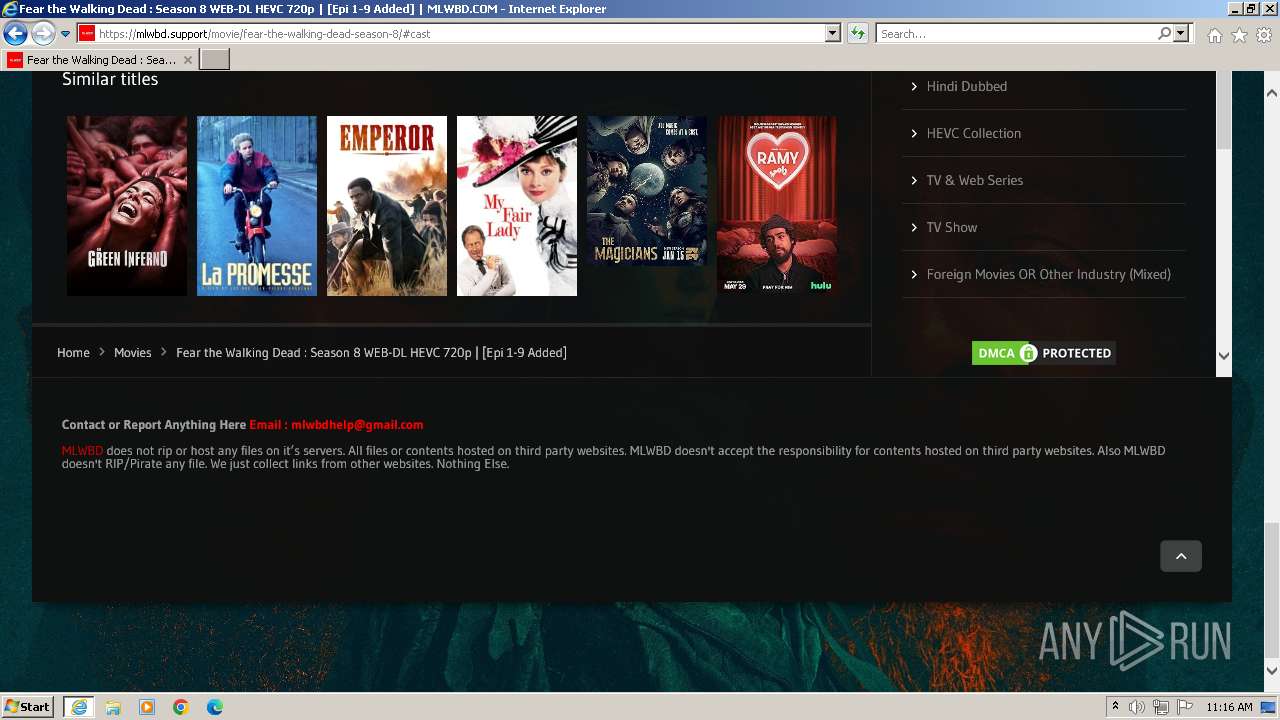Refresh the page with the reload icon
The width and height of the screenshot is (1280, 720).
point(858,33)
